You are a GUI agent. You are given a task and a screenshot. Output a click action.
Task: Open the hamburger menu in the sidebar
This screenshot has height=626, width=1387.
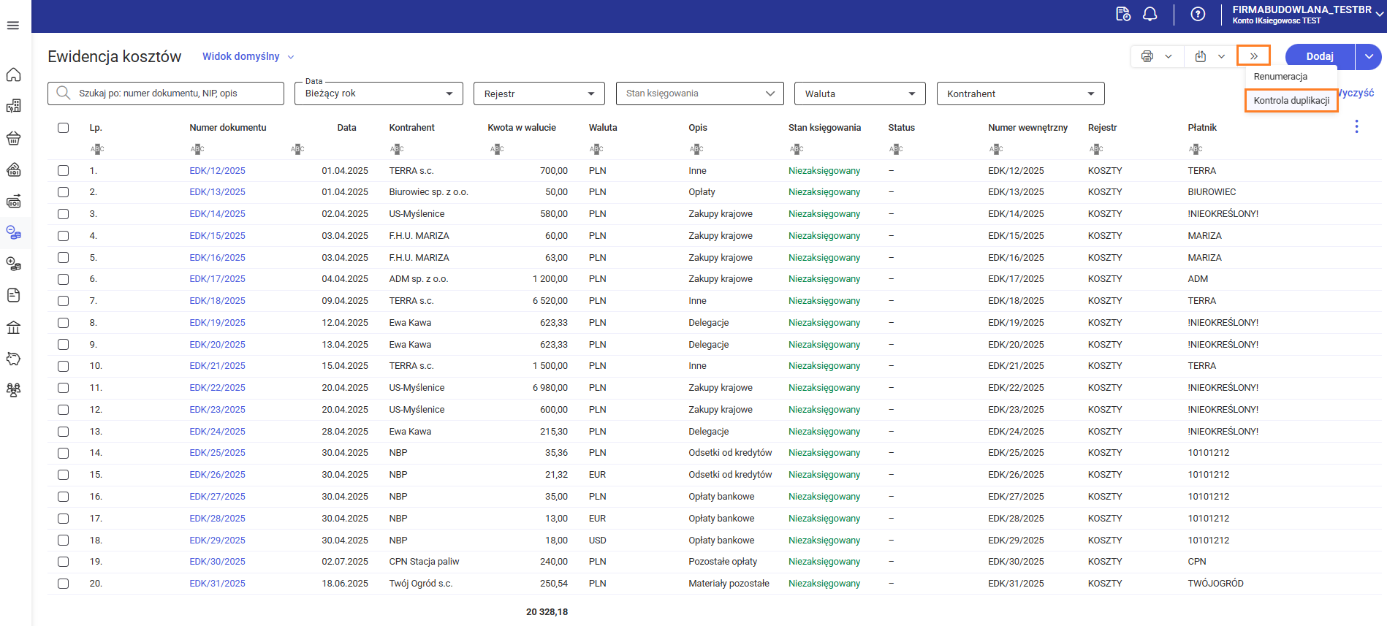(13, 25)
